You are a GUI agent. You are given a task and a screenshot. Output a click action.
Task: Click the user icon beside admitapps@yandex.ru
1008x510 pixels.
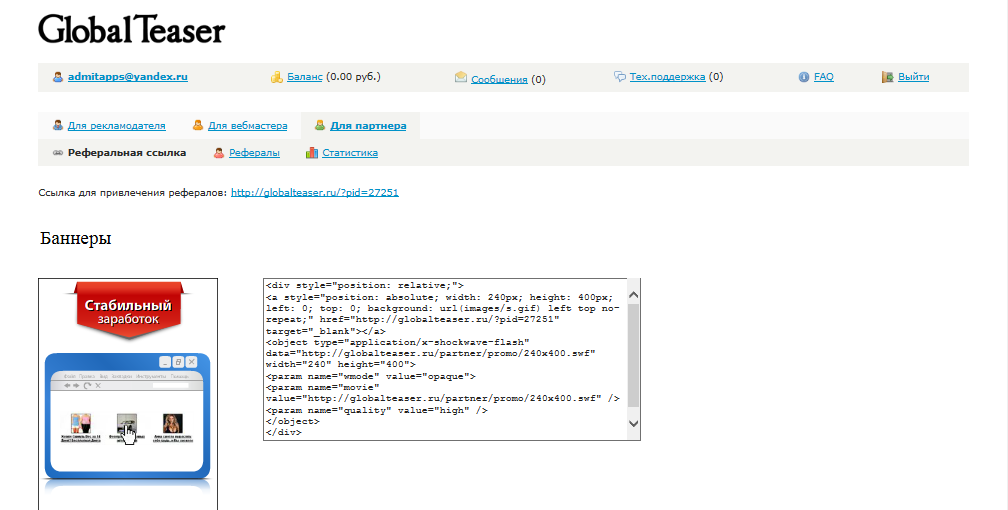coord(58,77)
